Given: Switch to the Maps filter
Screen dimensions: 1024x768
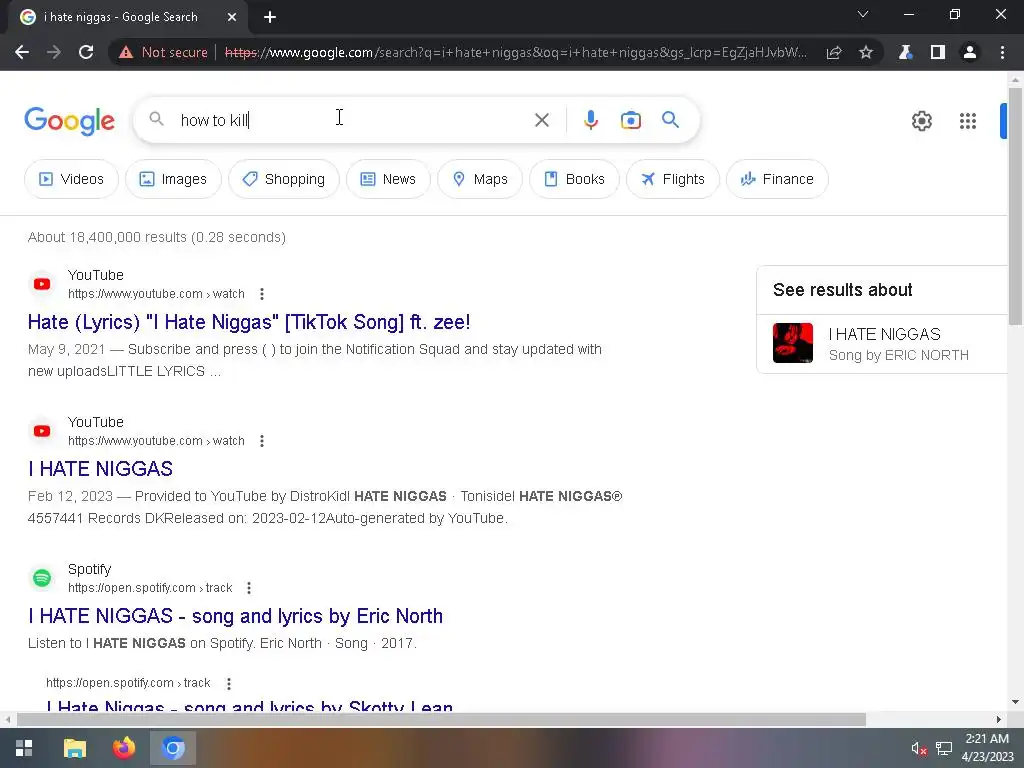Looking at the screenshot, I should 479,179.
